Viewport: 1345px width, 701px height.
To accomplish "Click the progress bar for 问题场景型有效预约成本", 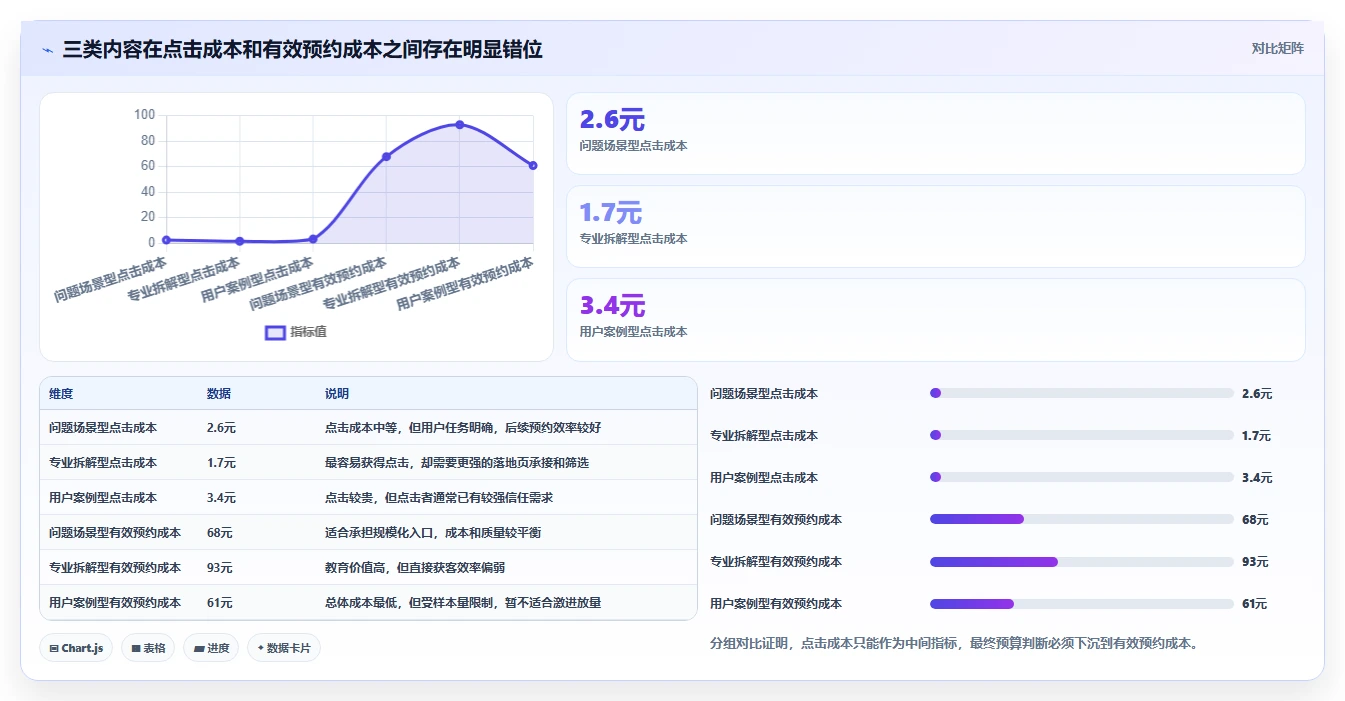I will coord(1082,519).
